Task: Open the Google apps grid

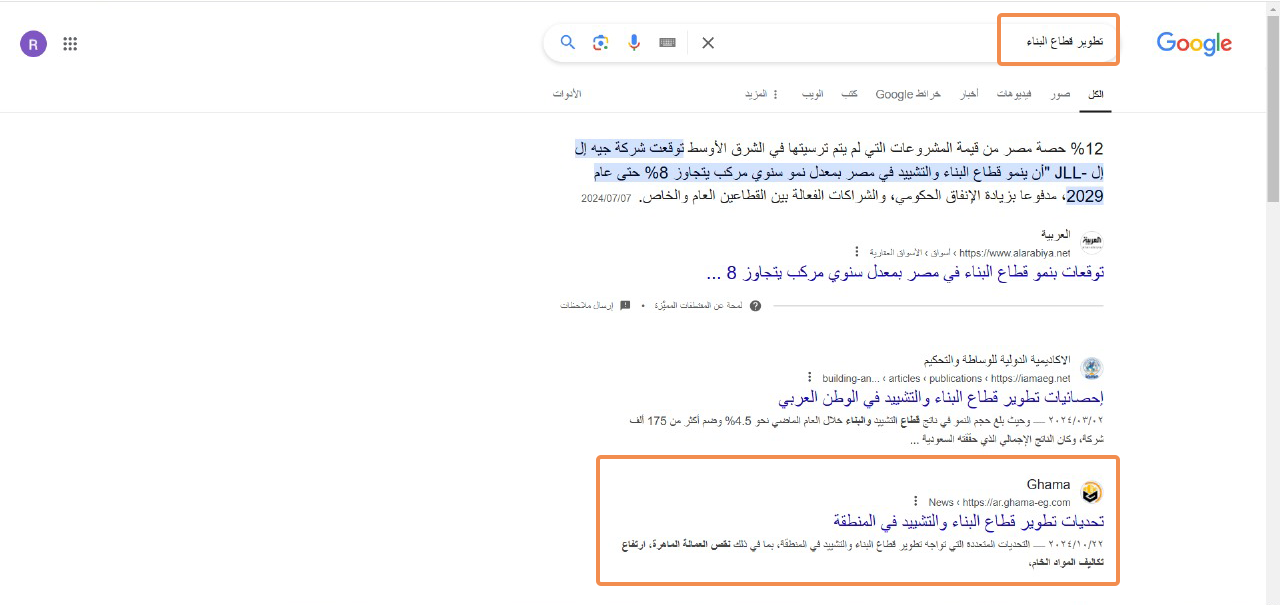Action: click(70, 43)
